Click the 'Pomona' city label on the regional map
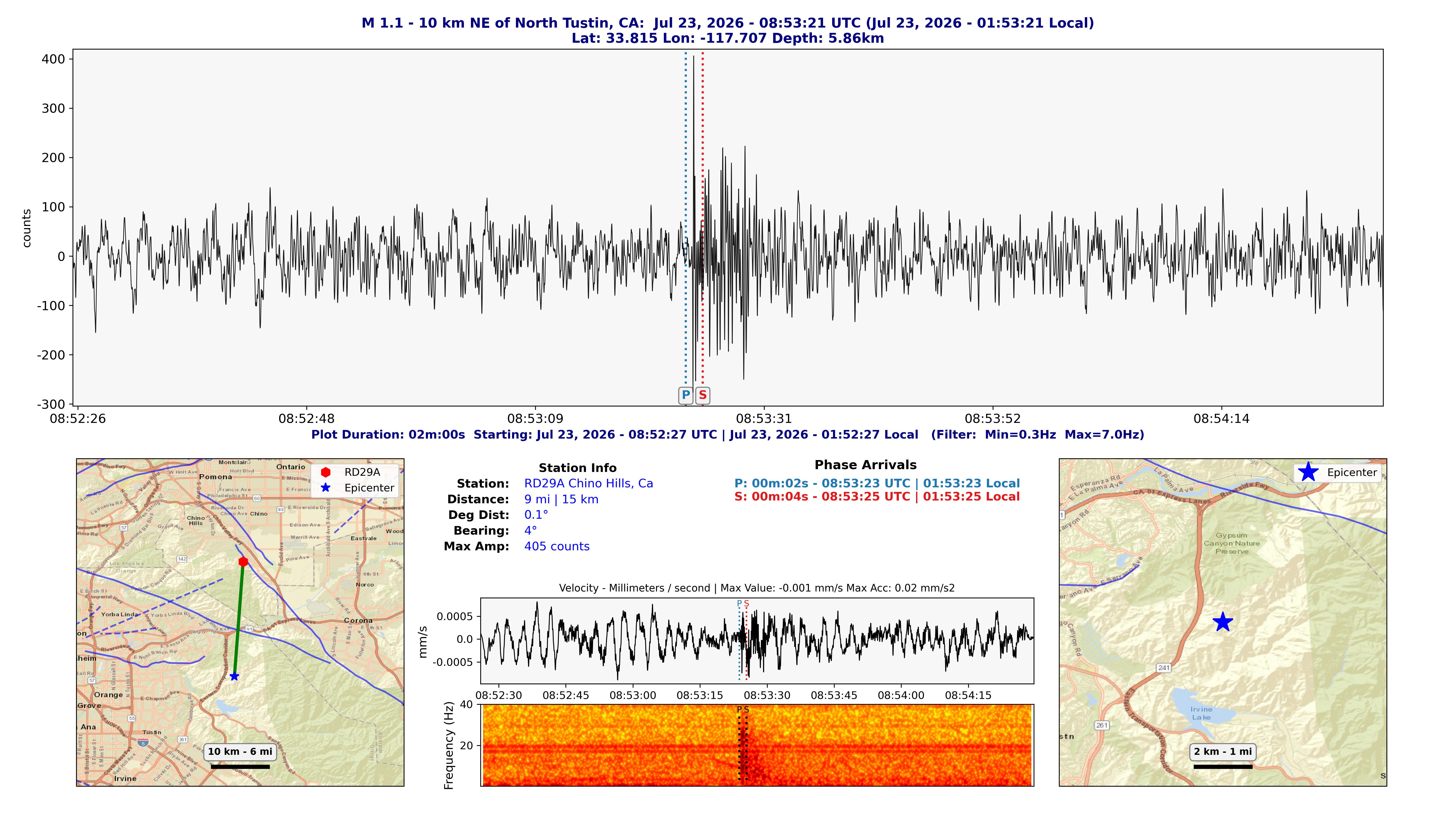Screen dimensions: 1456x819 (215, 477)
